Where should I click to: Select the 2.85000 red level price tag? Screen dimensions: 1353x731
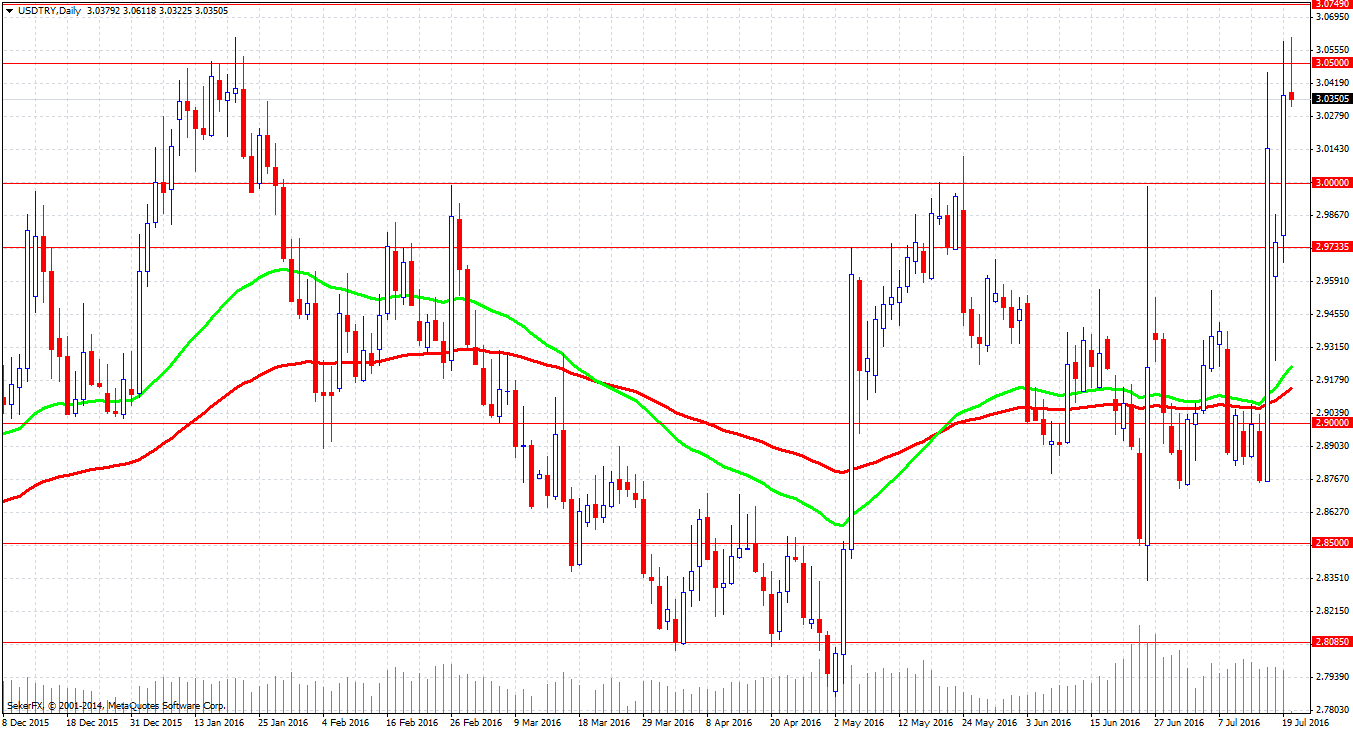1333,543
